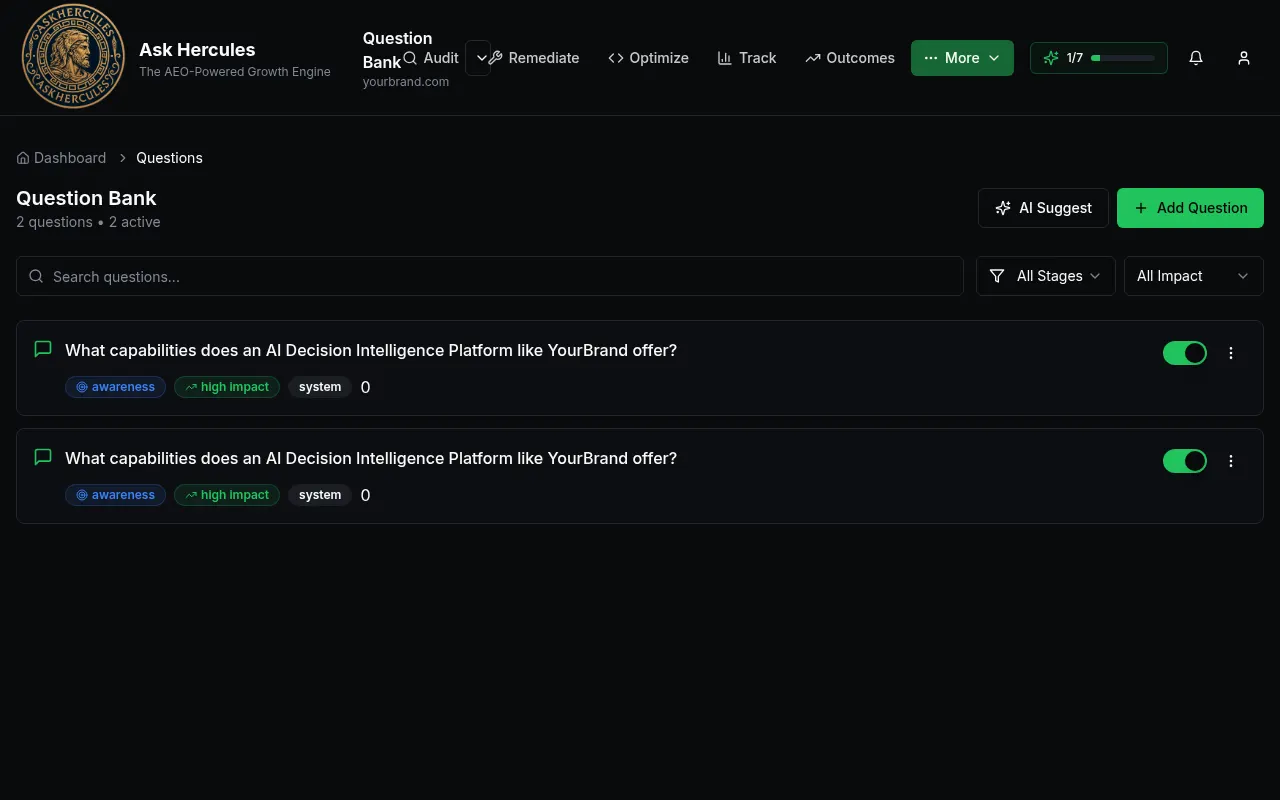Open first question about AI Decision Intelligence
This screenshot has height=800, width=1280.
[x=371, y=350]
